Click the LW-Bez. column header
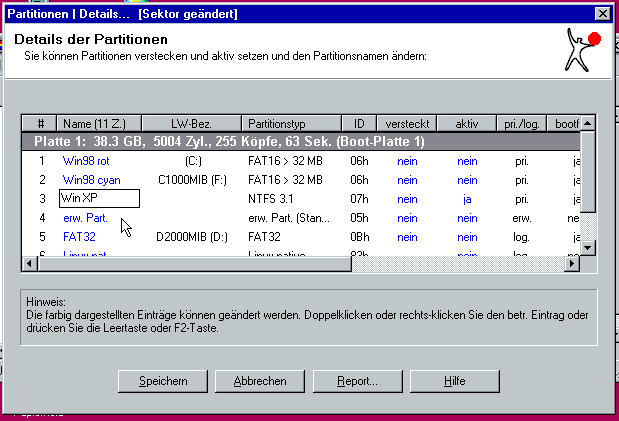Image resolution: width=619 pixels, height=421 pixels. click(x=193, y=123)
